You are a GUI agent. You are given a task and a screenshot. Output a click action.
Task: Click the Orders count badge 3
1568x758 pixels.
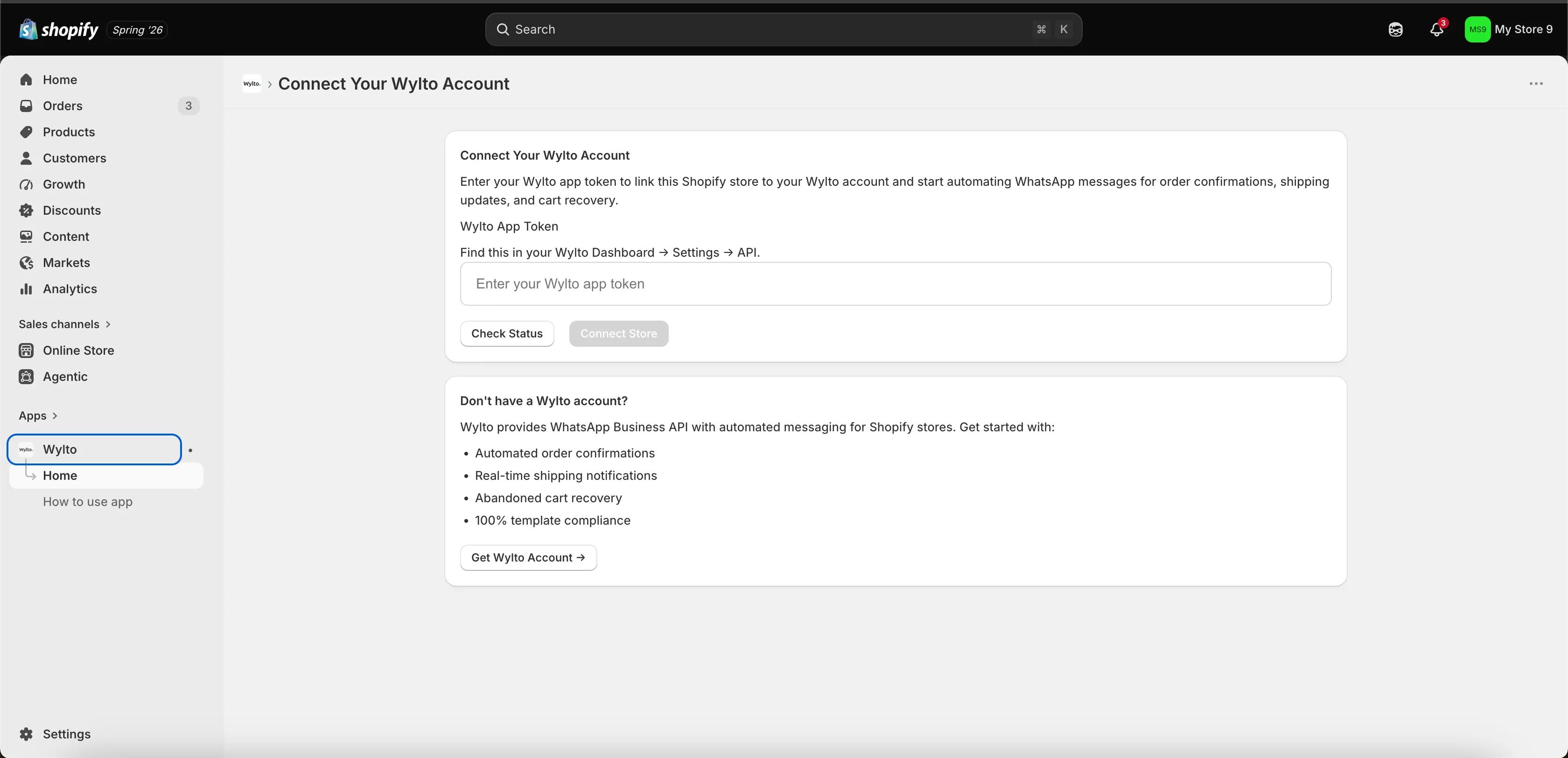189,106
